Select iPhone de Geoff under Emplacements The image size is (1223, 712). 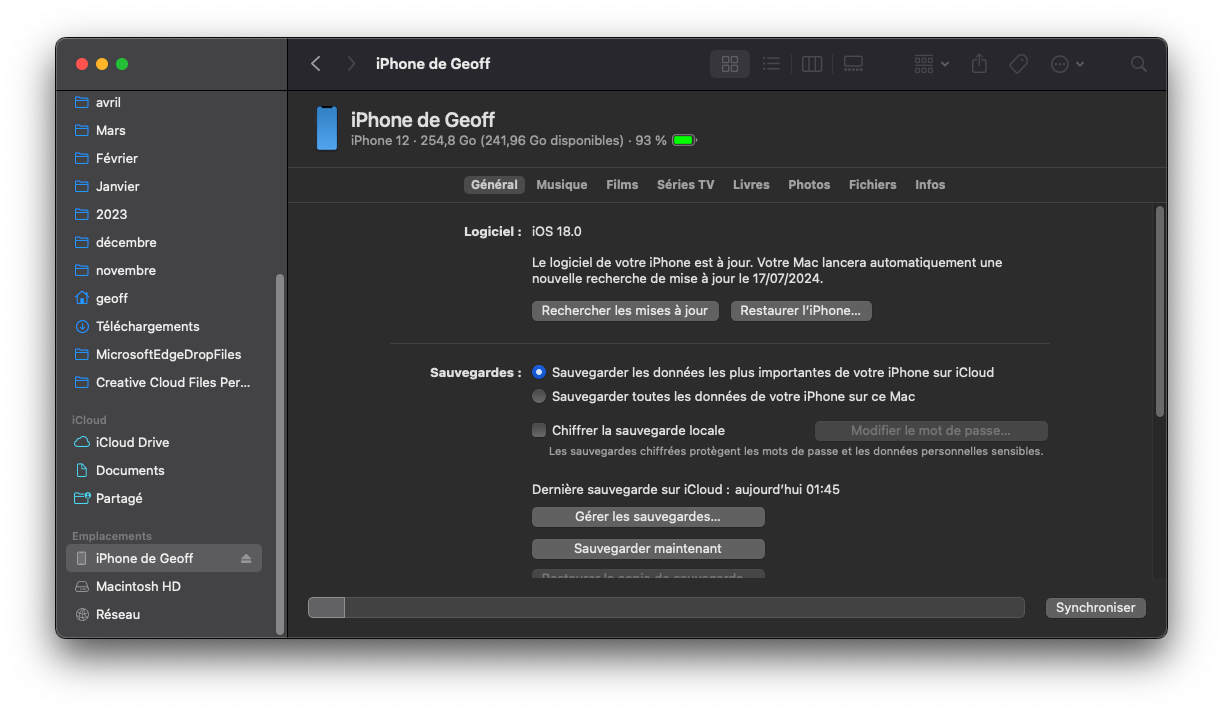click(x=164, y=558)
